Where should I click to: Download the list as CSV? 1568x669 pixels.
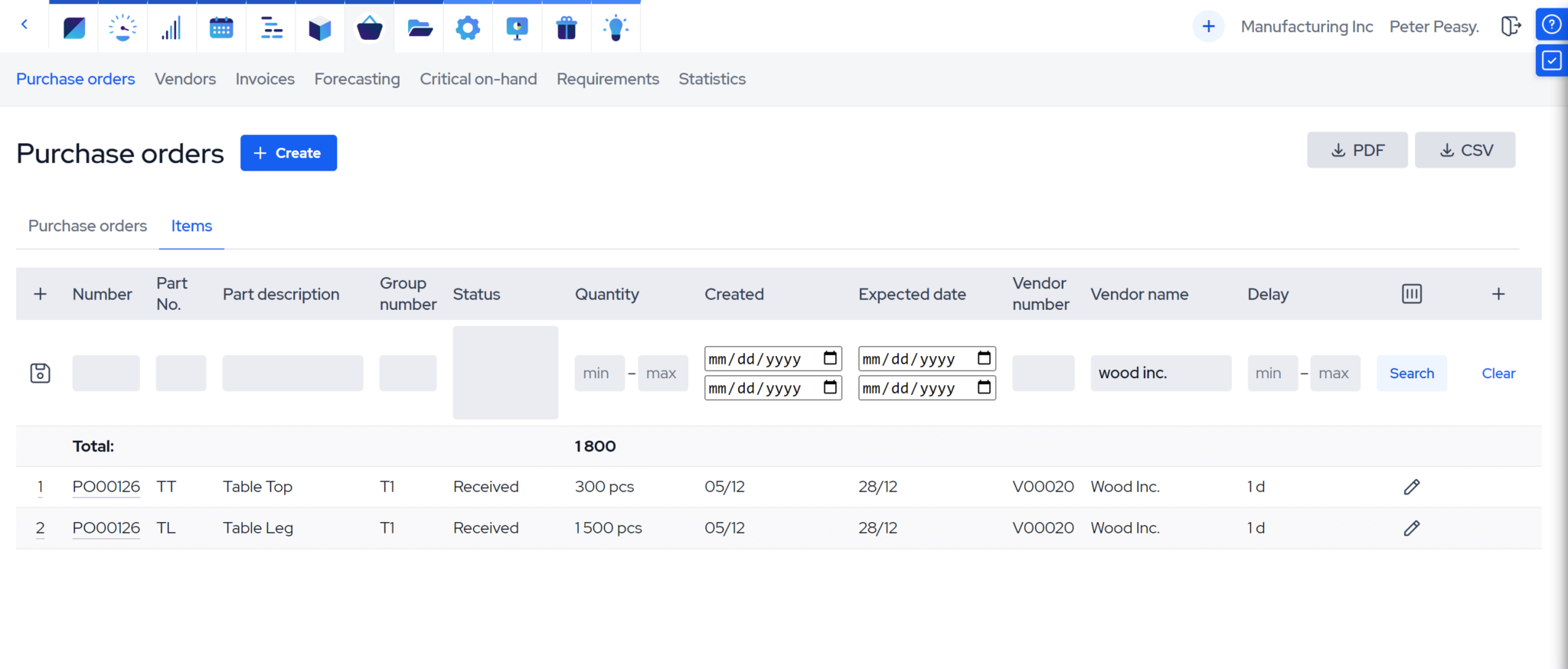click(1464, 150)
